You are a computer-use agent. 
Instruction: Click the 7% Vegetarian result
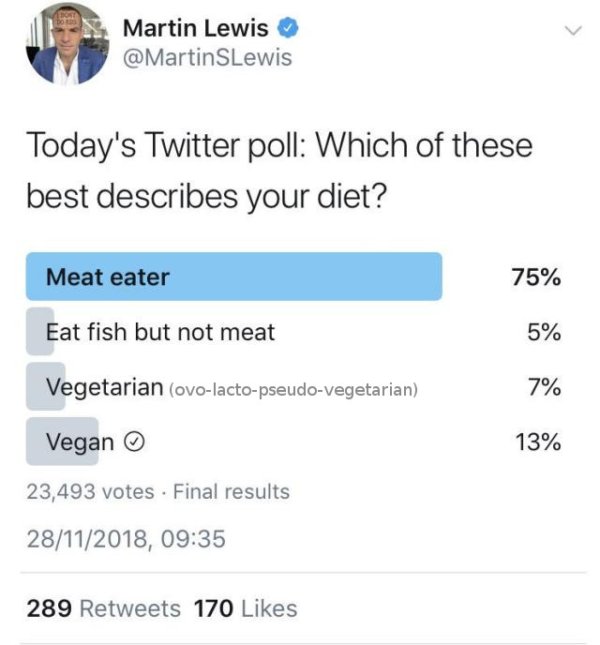click(x=544, y=387)
